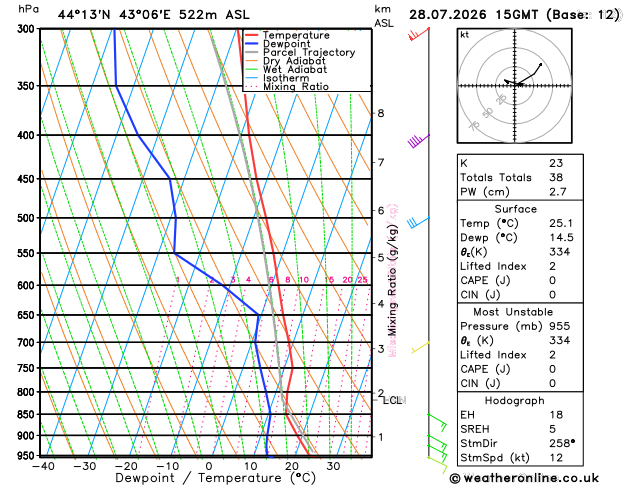Click the Mixing Ratio (g/kg) vertical label

[x=392, y=280]
